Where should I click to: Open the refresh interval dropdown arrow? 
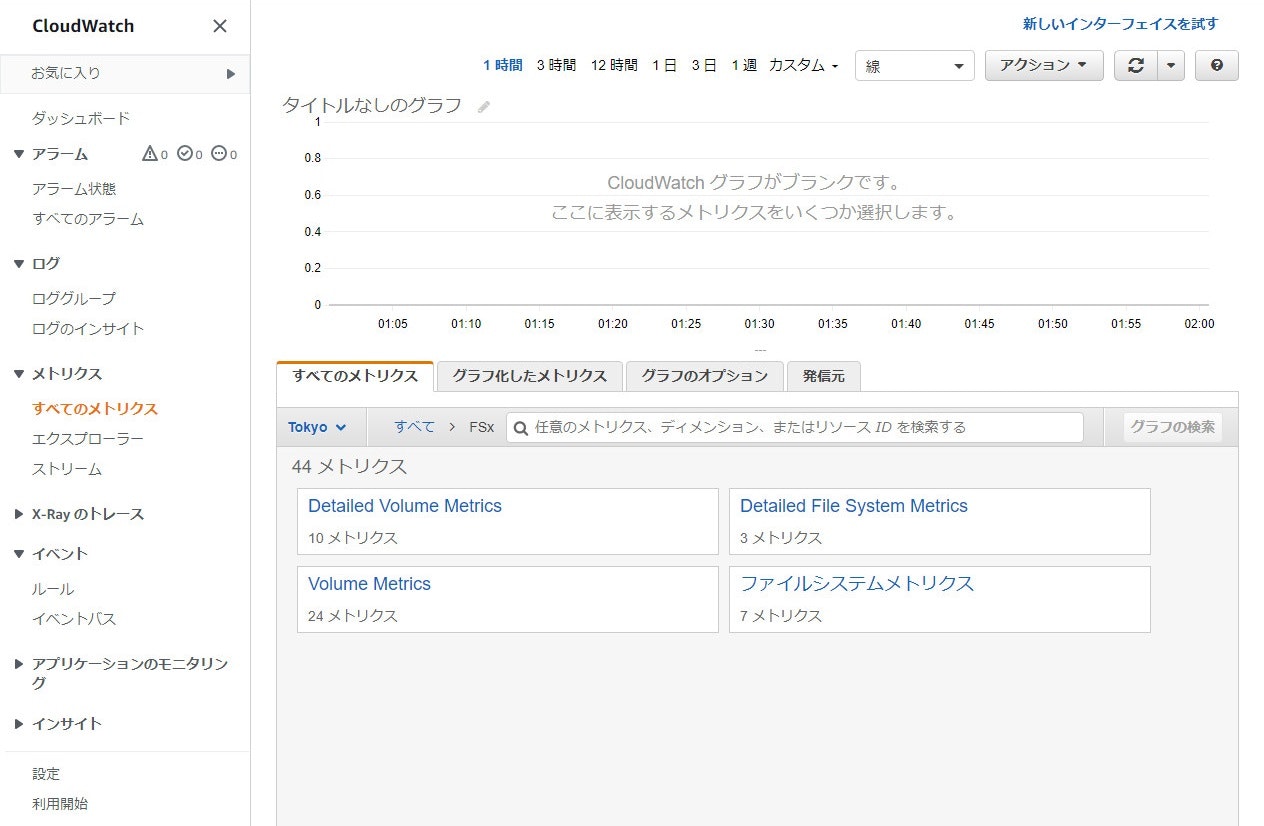1171,65
